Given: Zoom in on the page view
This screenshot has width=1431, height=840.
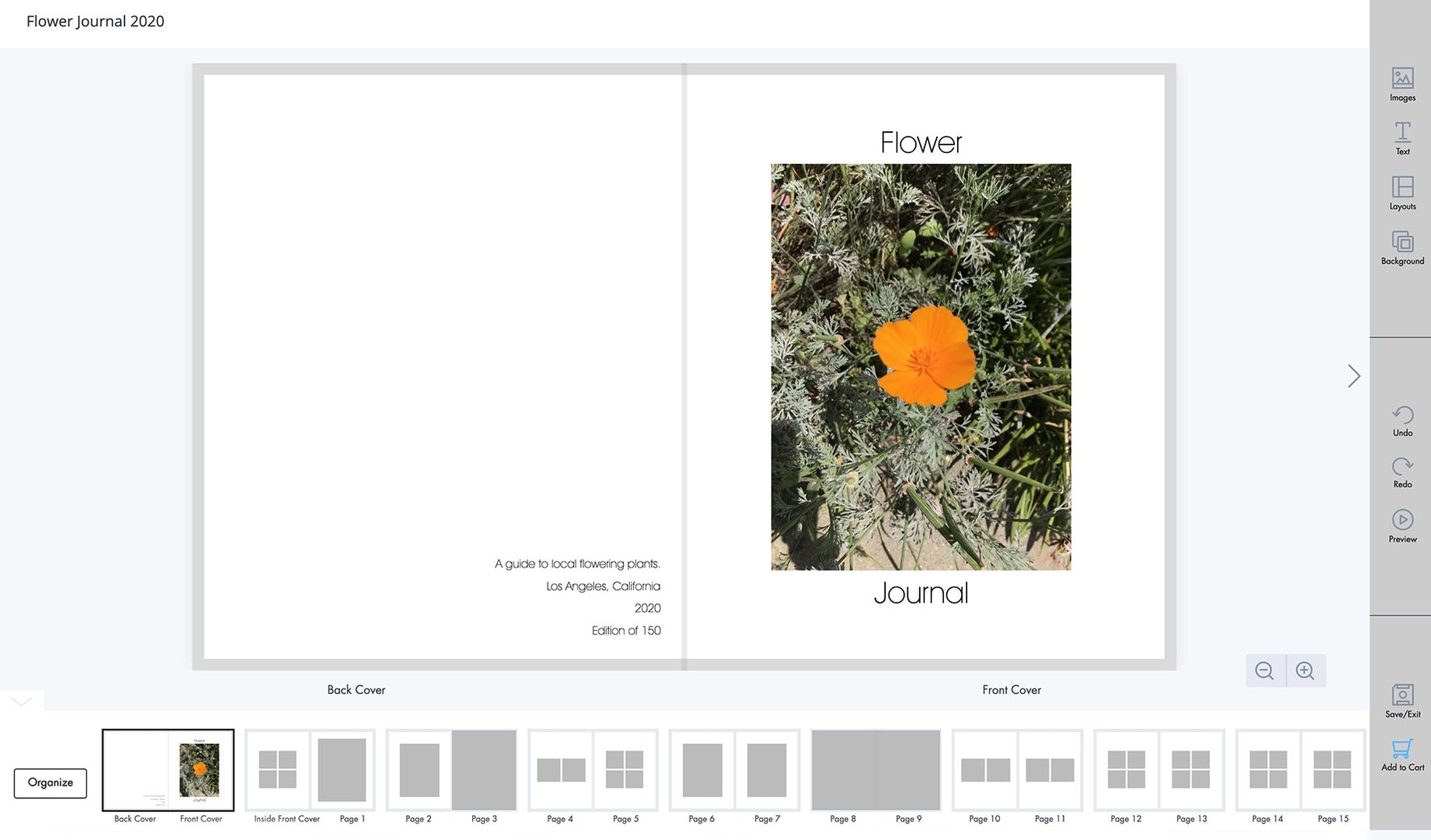Looking at the screenshot, I should [1305, 671].
